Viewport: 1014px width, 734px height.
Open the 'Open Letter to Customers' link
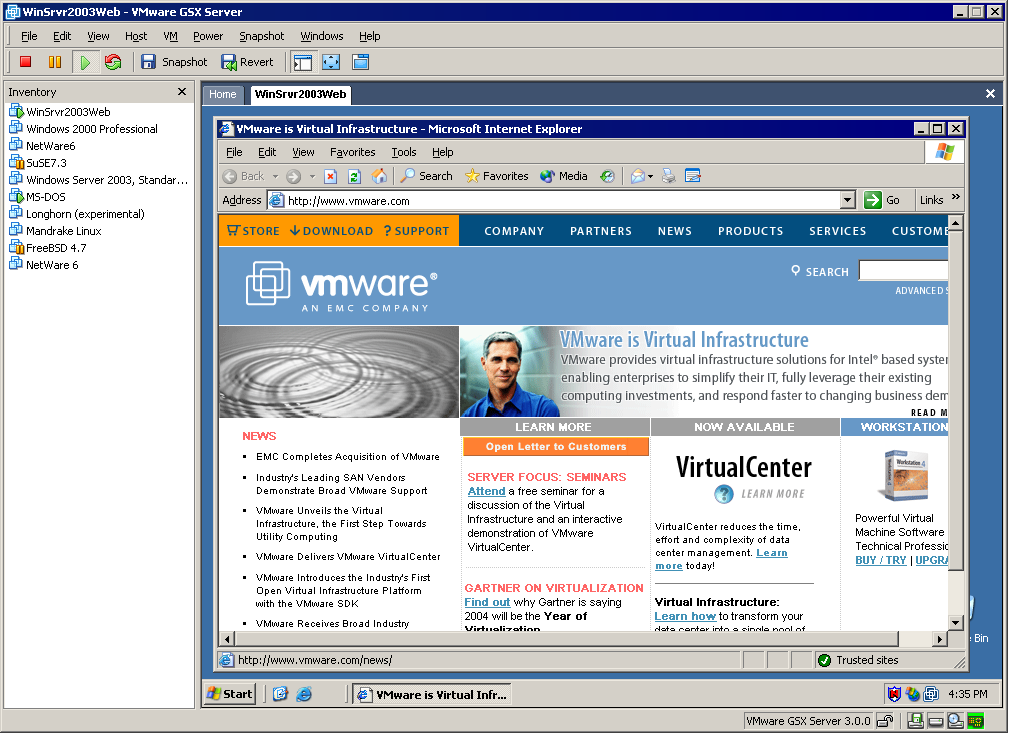[555, 447]
